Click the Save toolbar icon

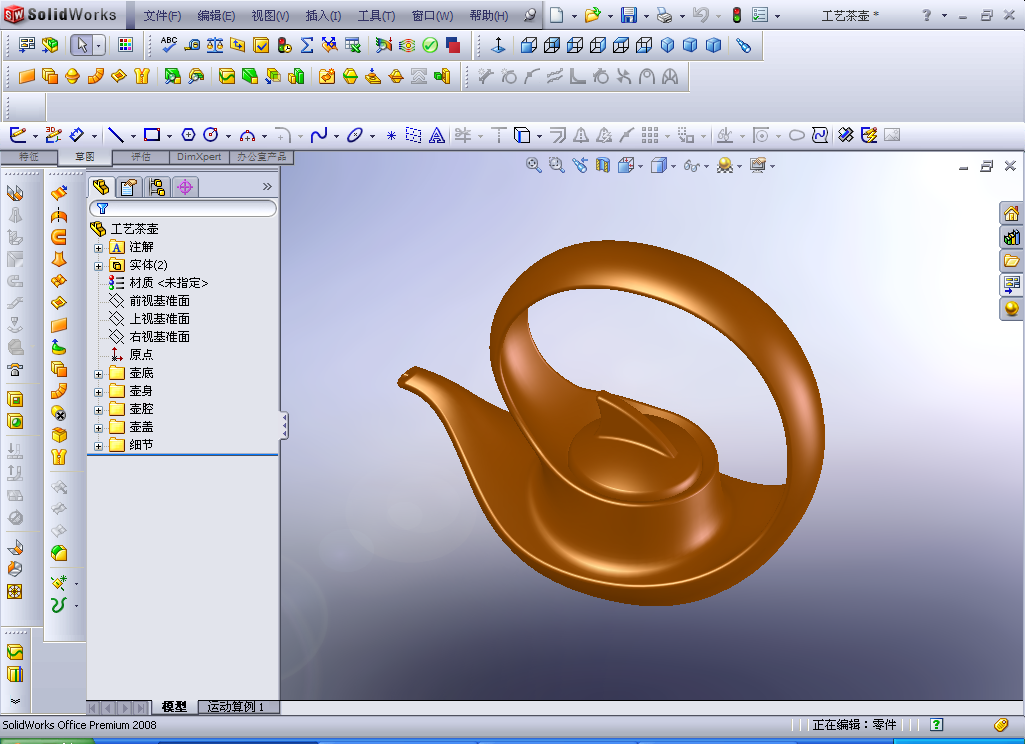point(629,15)
